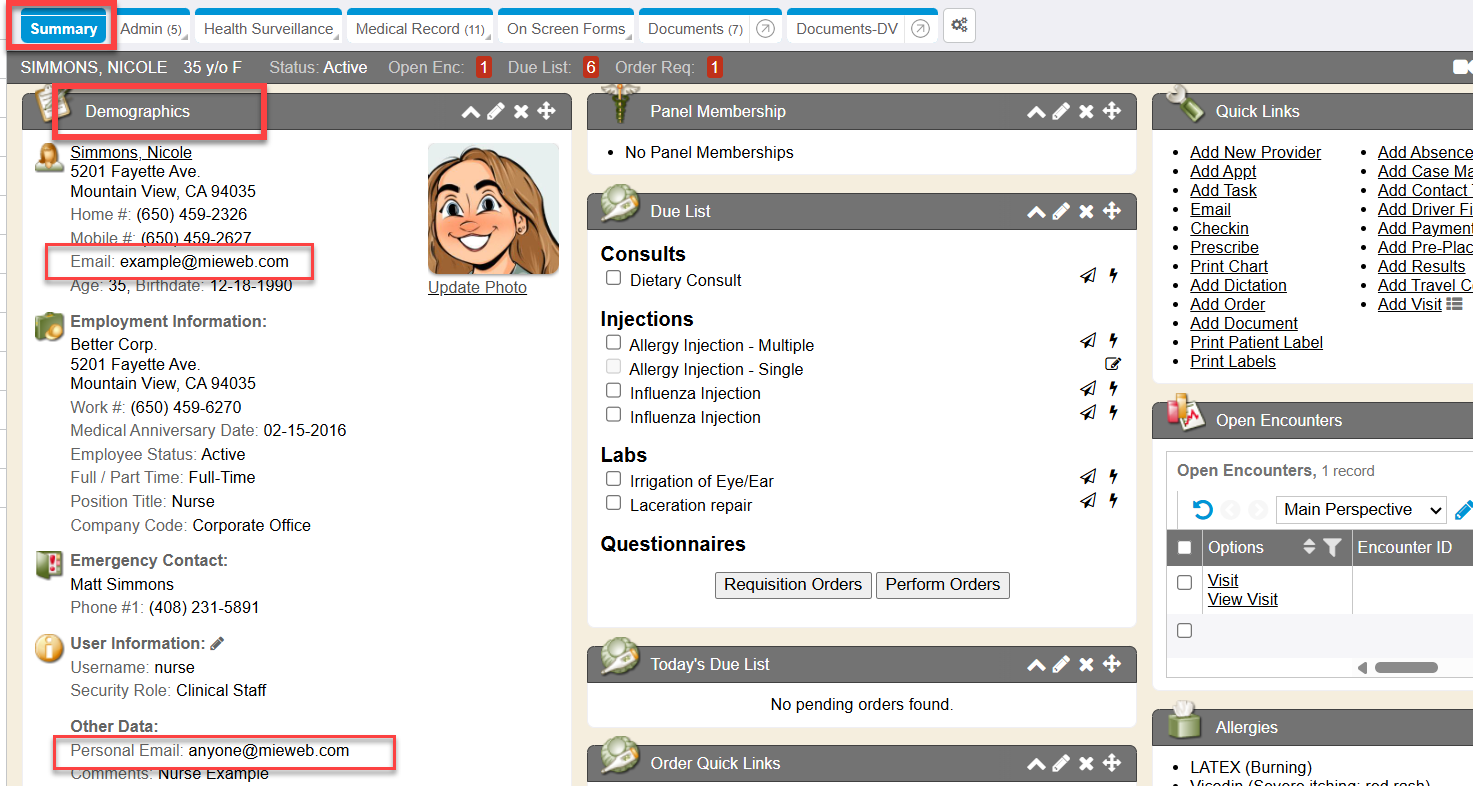Click the Open Encounters horizontal scrollbar
This screenshot has height=786, width=1473.
(x=1405, y=668)
